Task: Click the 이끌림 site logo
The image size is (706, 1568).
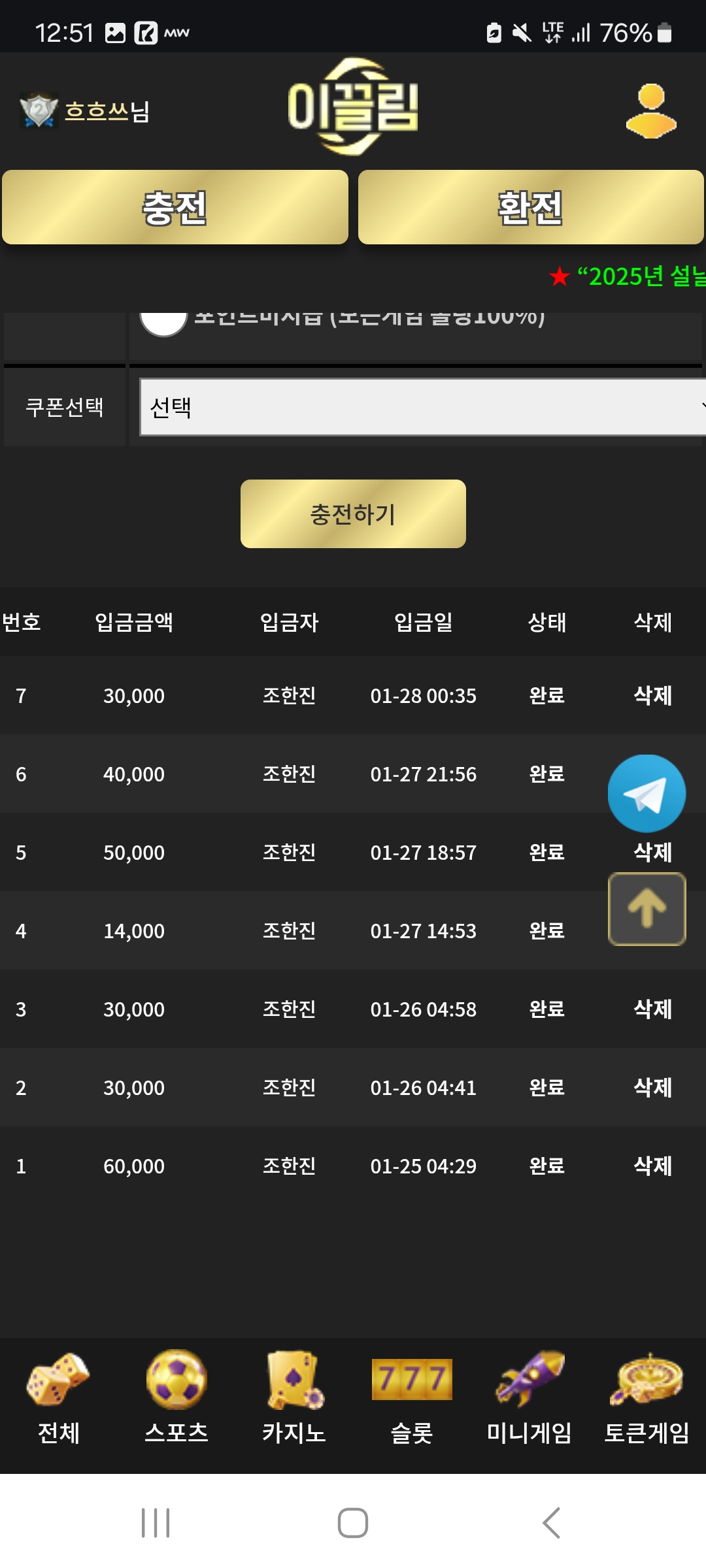Action: (353, 107)
